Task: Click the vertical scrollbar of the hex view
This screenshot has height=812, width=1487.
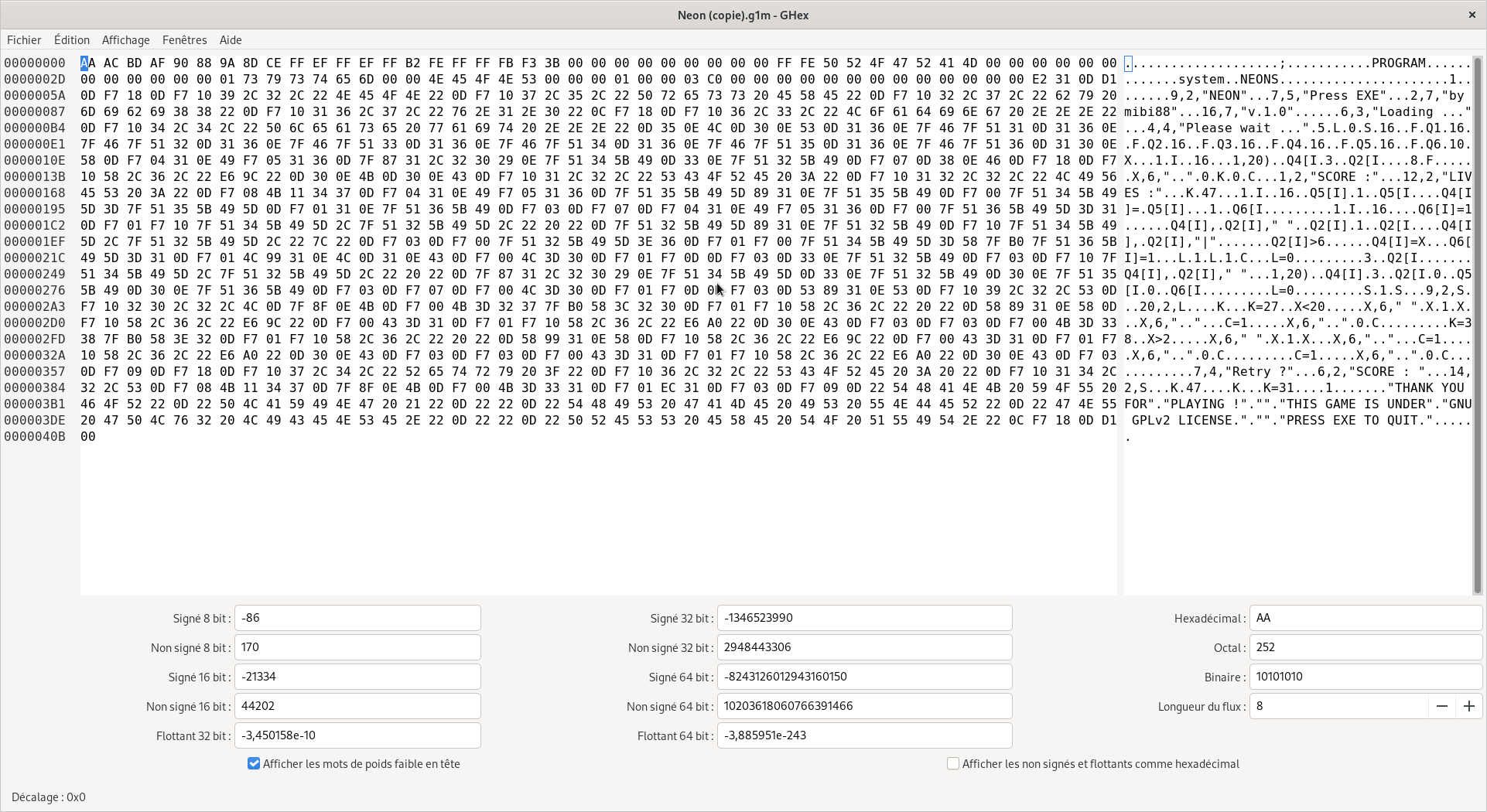Action: pos(1477,325)
